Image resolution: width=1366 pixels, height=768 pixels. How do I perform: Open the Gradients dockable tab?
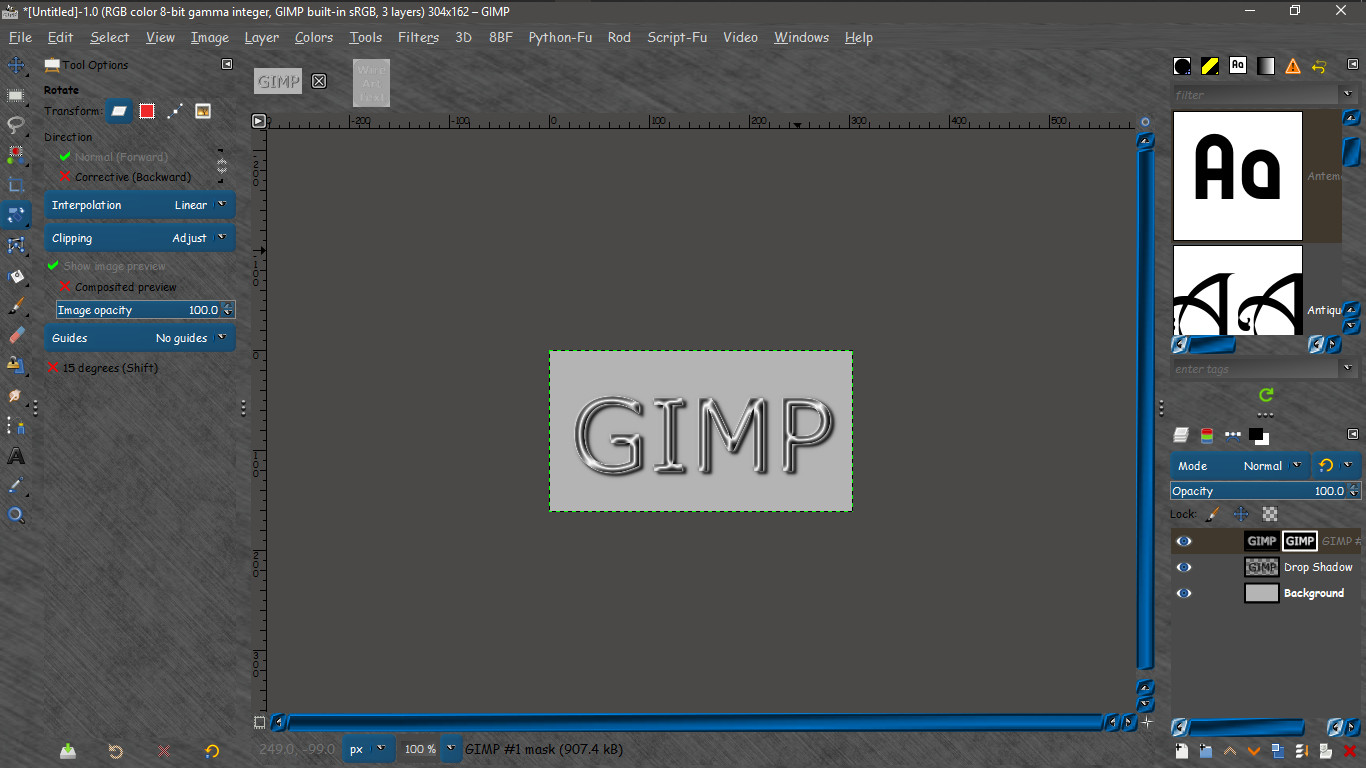[1266, 66]
